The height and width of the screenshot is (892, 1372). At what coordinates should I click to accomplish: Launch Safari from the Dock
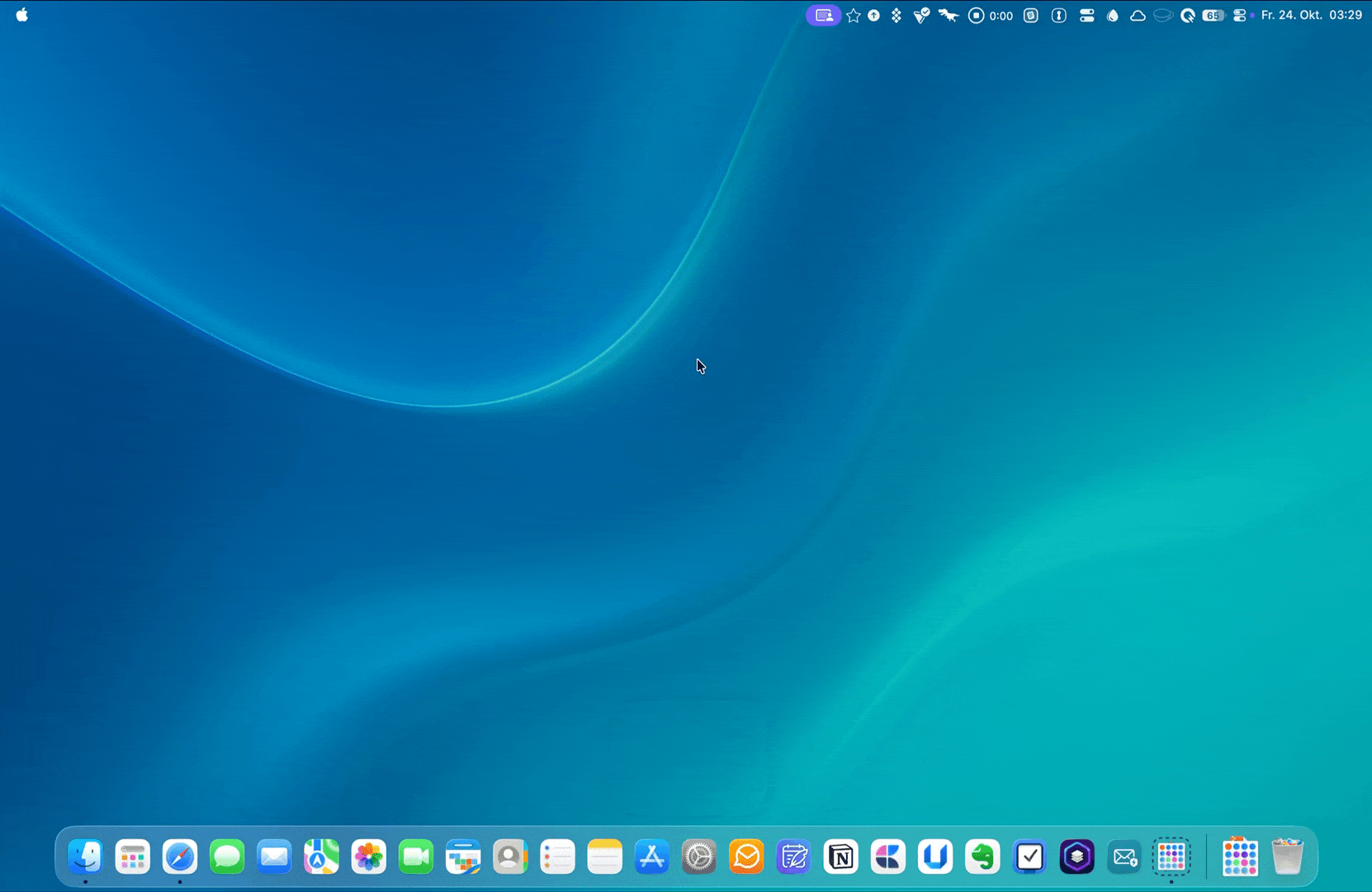[180, 857]
